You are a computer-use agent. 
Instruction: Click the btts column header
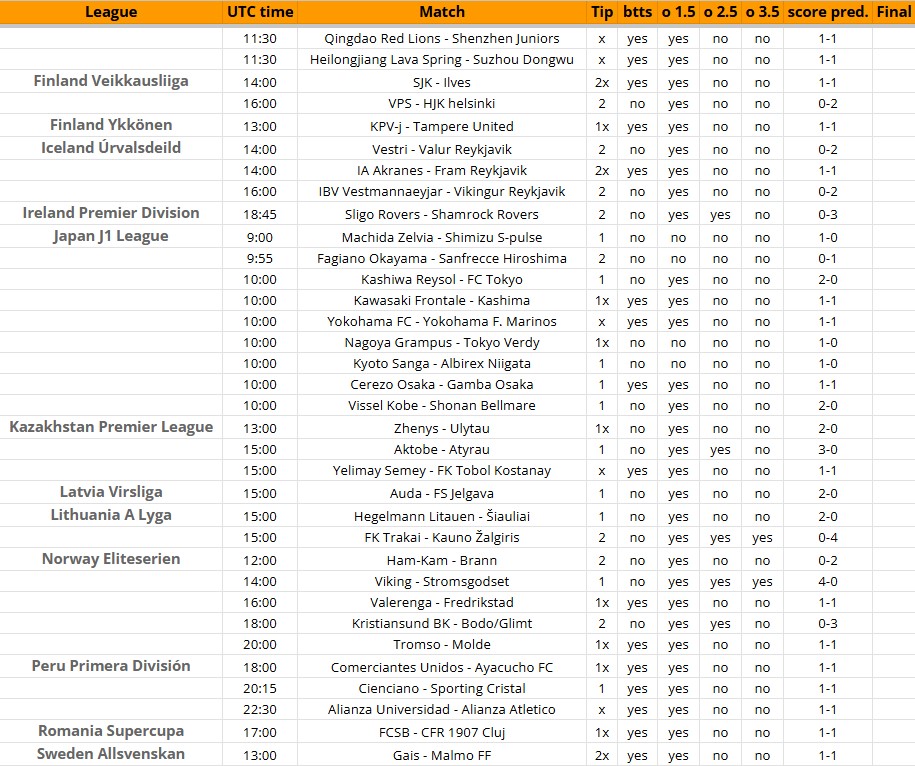click(x=637, y=12)
